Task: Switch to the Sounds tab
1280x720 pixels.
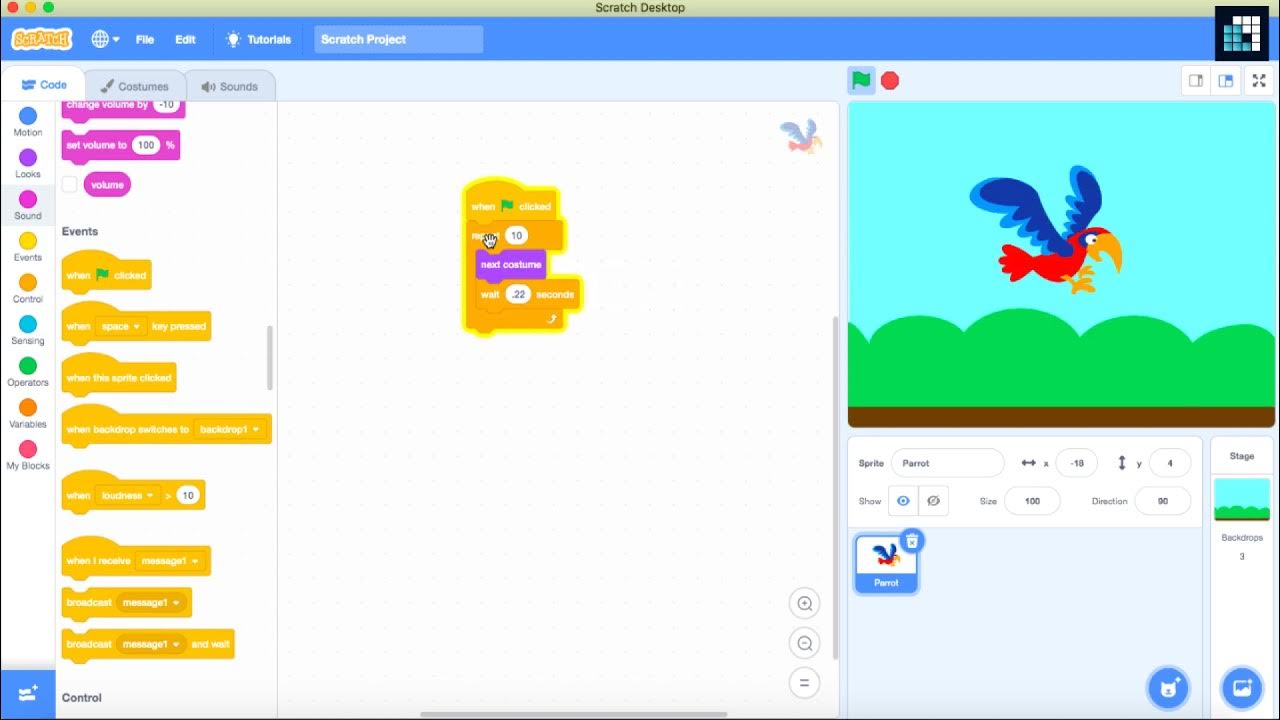Action: point(229,86)
